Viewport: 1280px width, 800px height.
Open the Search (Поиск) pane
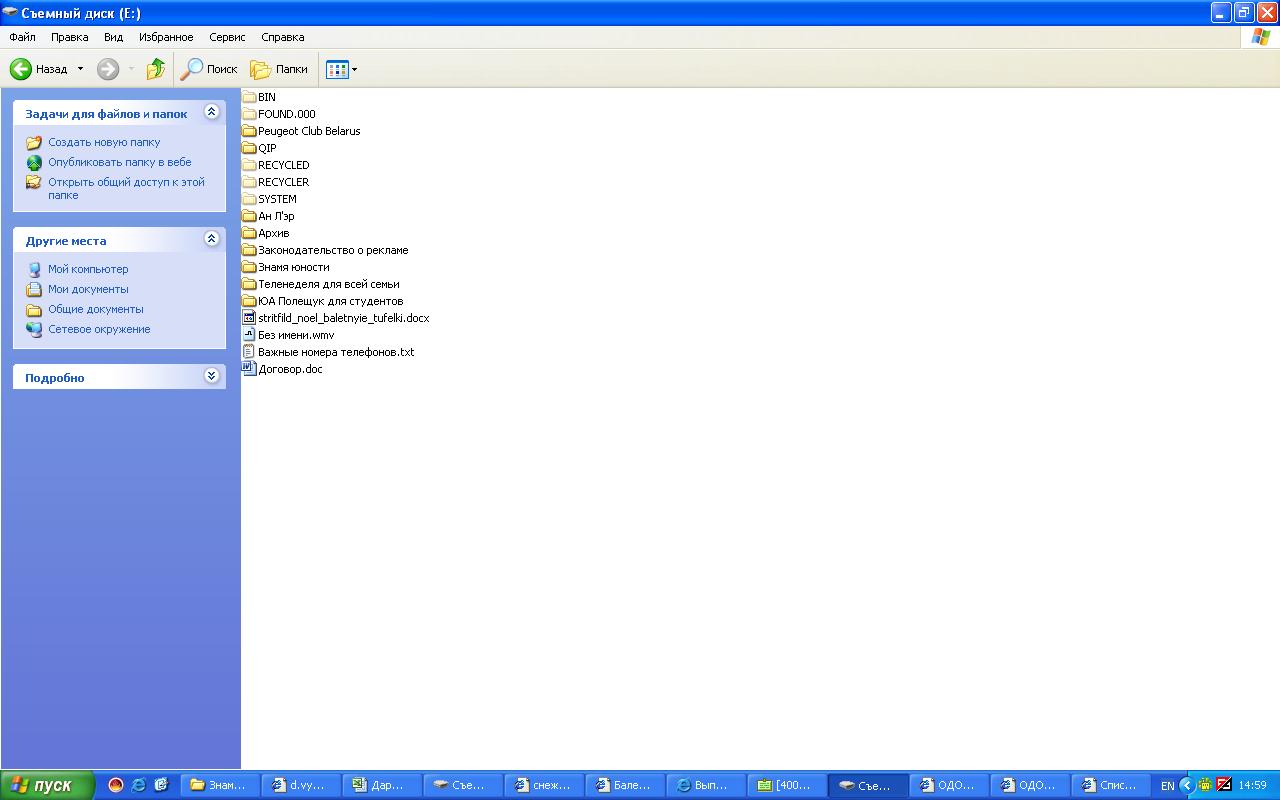tap(209, 69)
